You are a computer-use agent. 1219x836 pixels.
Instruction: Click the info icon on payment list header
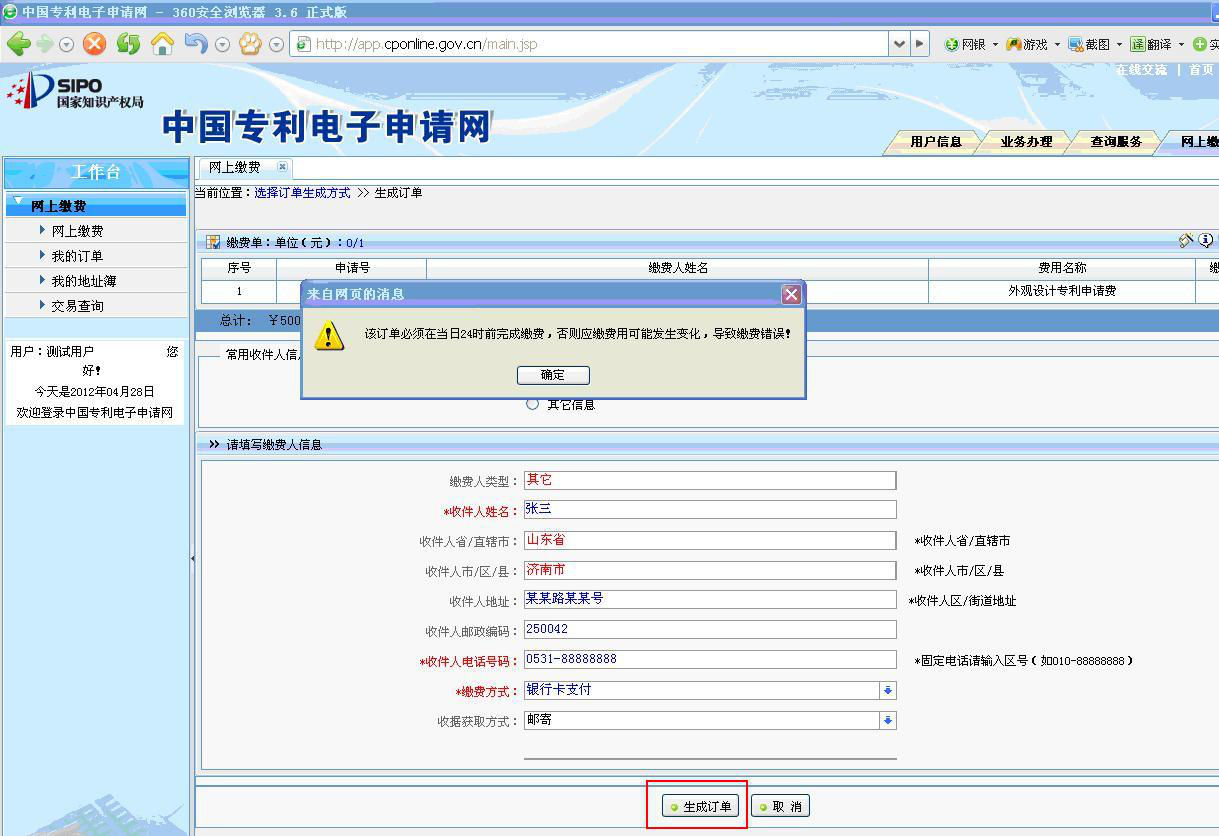pyautogui.click(x=1205, y=241)
